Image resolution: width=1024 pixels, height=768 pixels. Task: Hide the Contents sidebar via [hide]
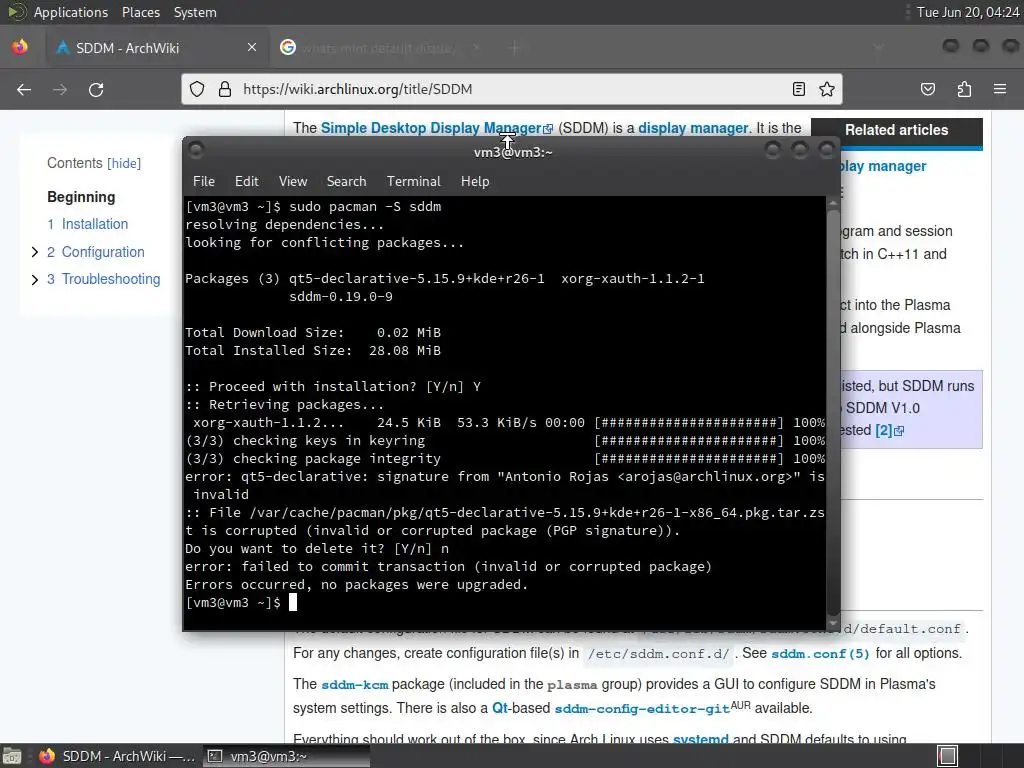tap(124, 163)
